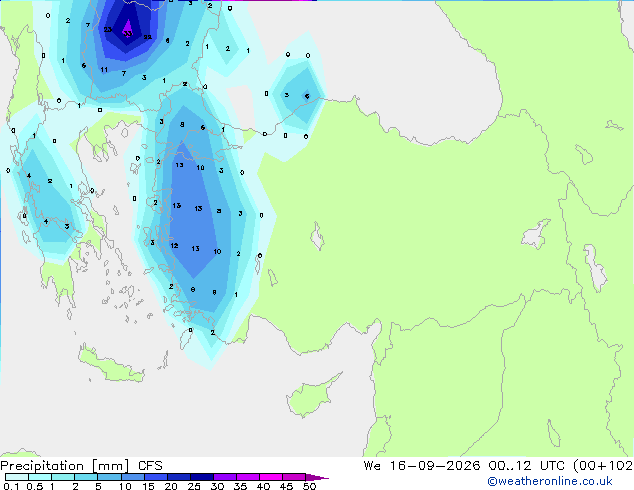Click the arrow tip beyond 50 on legend
Viewport: 634px width, 490px height.
point(318,477)
